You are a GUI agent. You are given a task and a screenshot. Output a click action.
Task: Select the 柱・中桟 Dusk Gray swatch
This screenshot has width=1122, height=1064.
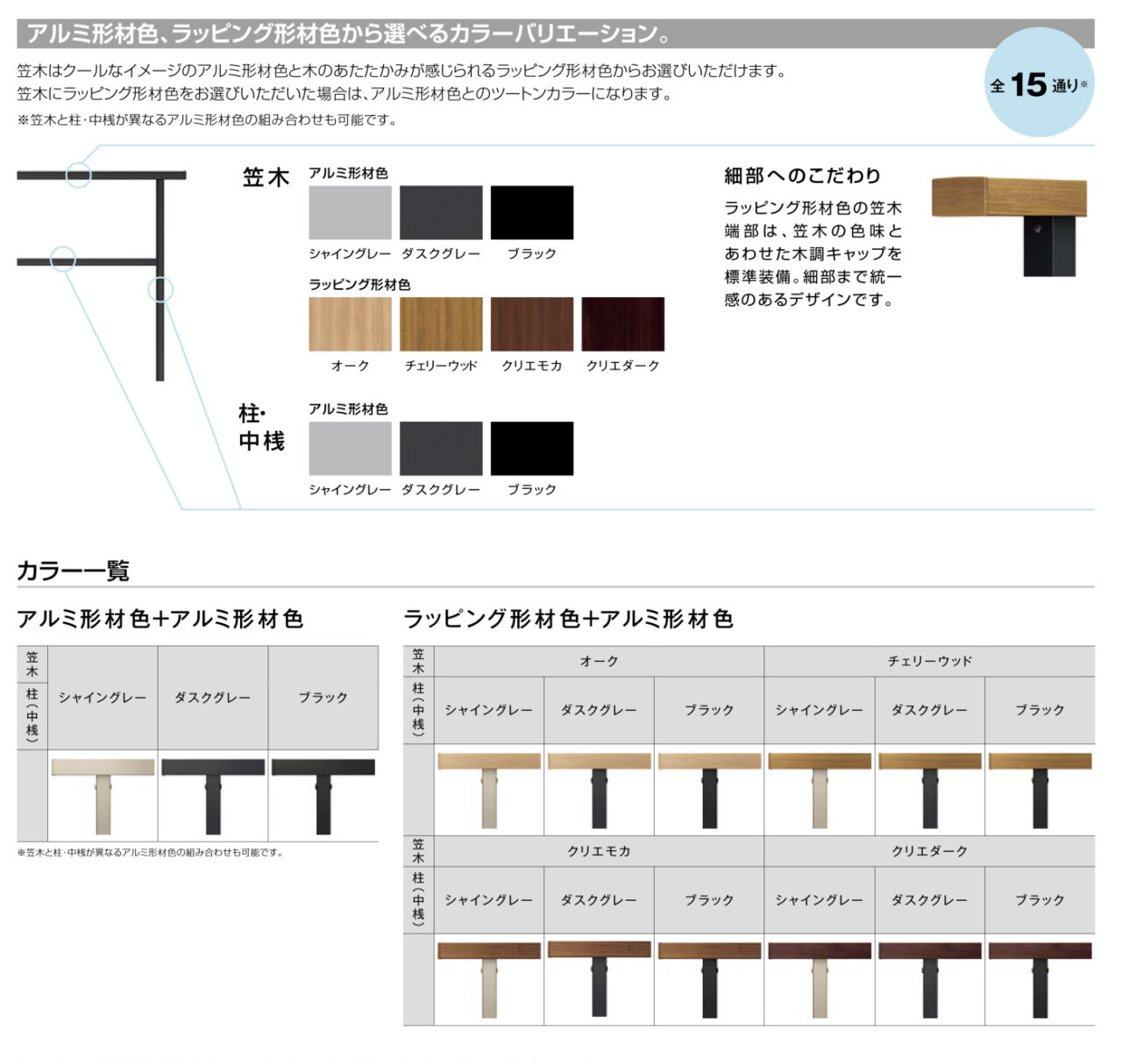(x=441, y=448)
